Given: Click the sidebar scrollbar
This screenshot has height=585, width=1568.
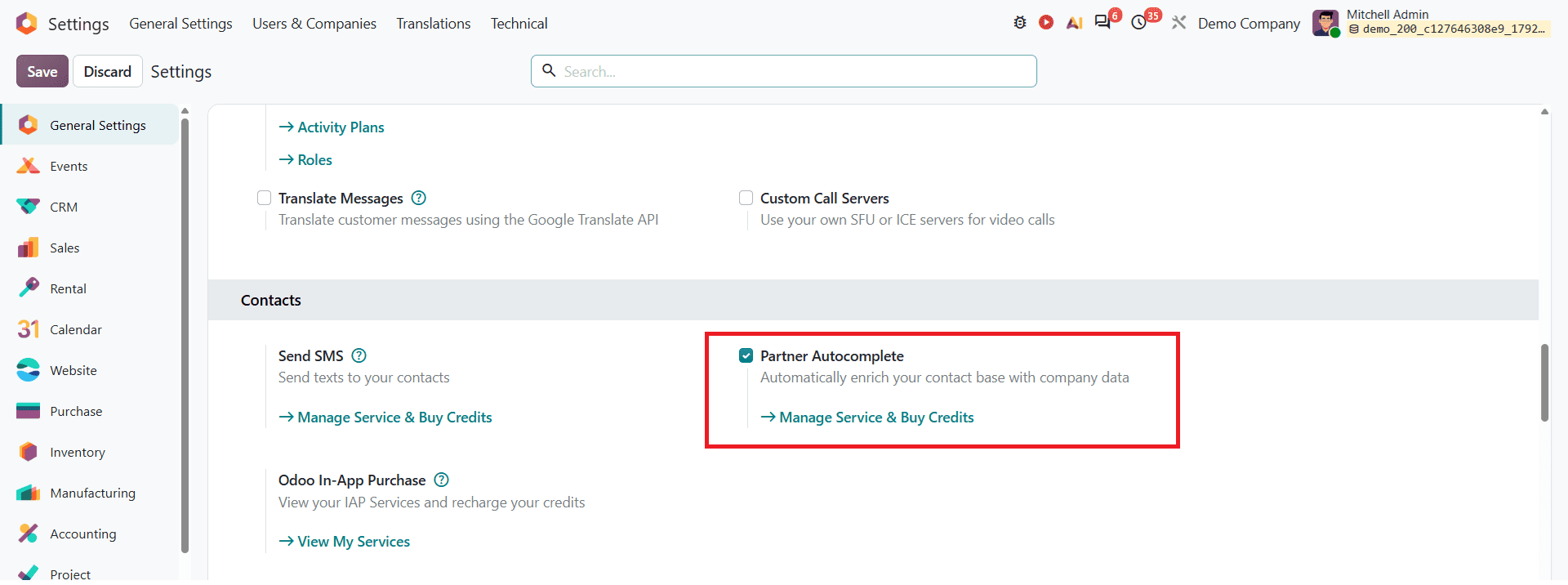Looking at the screenshot, I should 185,335.
